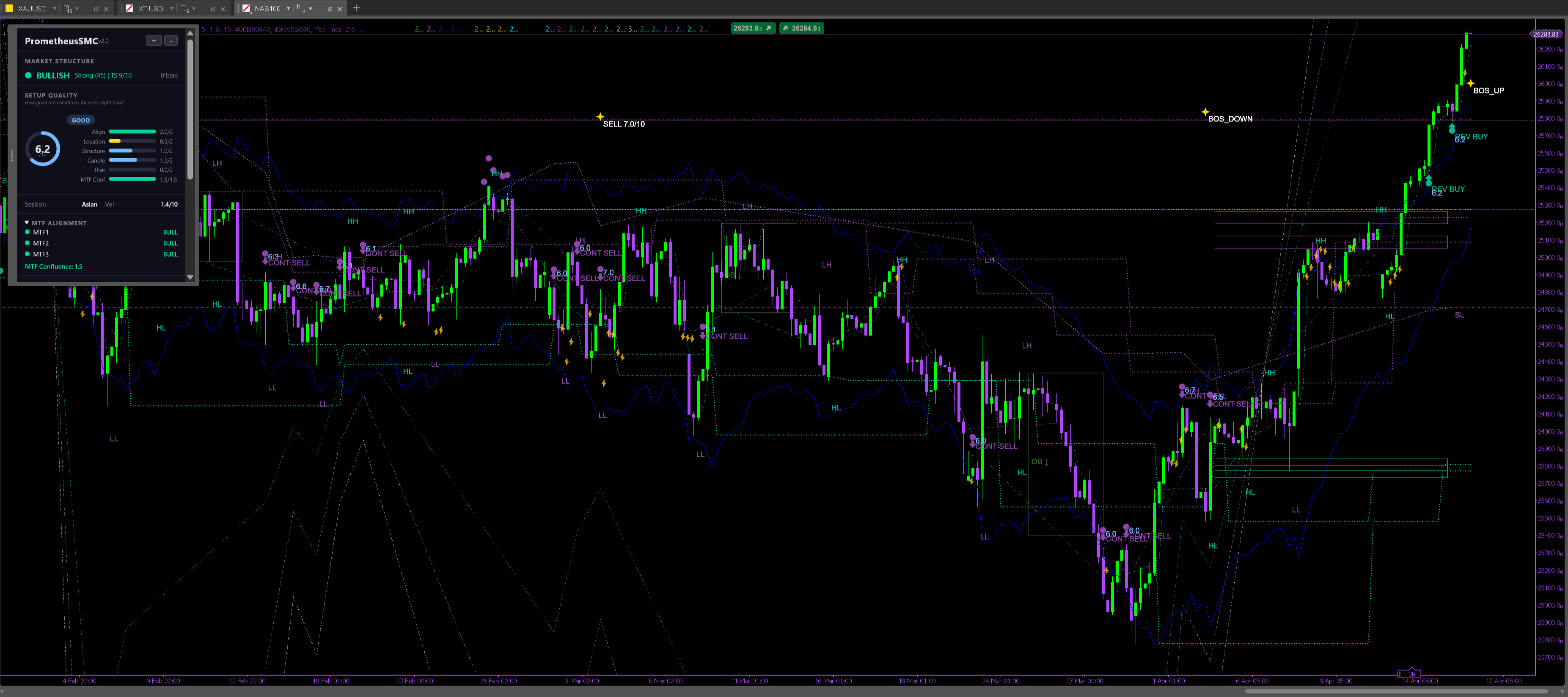Open the m15 timeframe dropdown on XAUUSD tab
The image size is (1568, 697).
coord(77,8)
